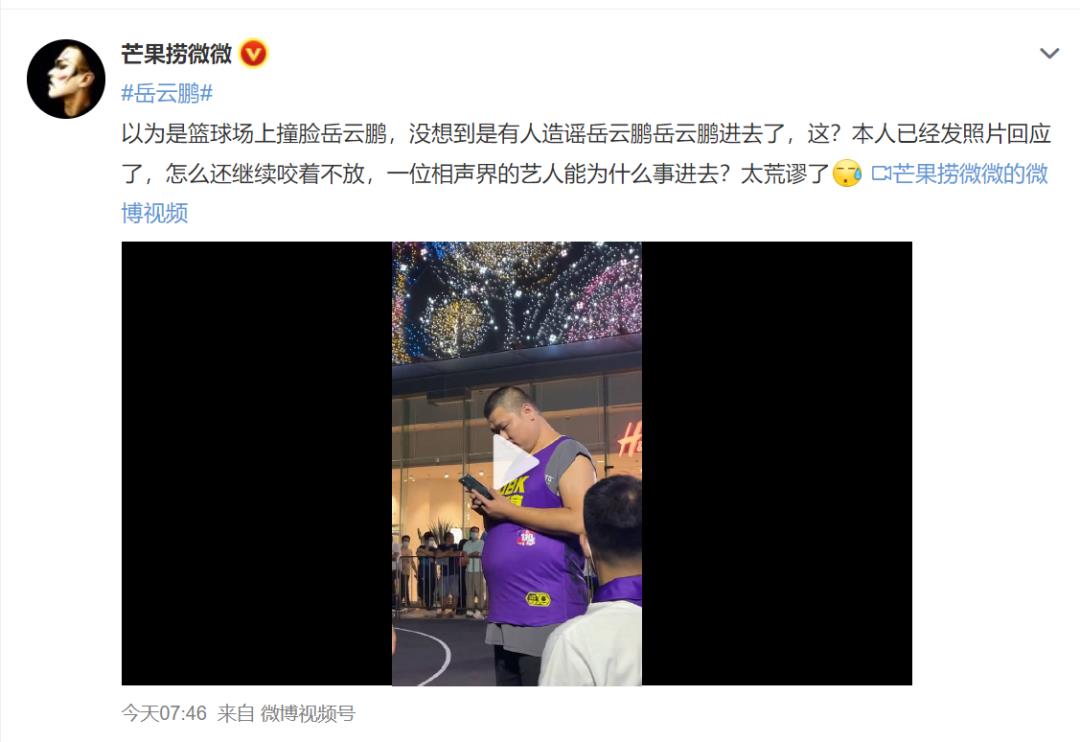
Task: Open the 芒果捞微微的微 video link text
Action: 970,173
